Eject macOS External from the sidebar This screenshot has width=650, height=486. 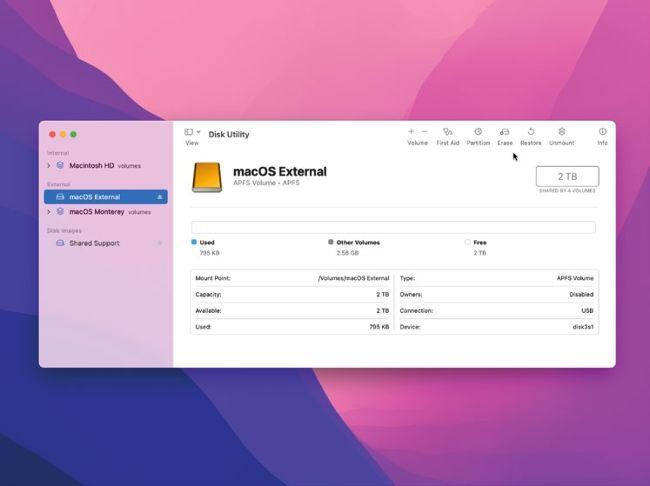[160, 198]
